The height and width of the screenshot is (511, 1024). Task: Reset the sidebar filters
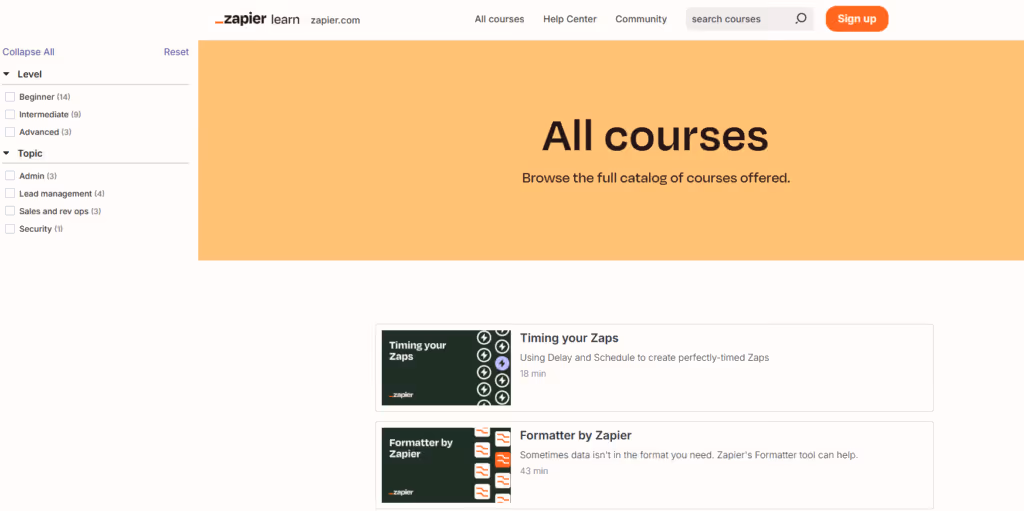176,52
